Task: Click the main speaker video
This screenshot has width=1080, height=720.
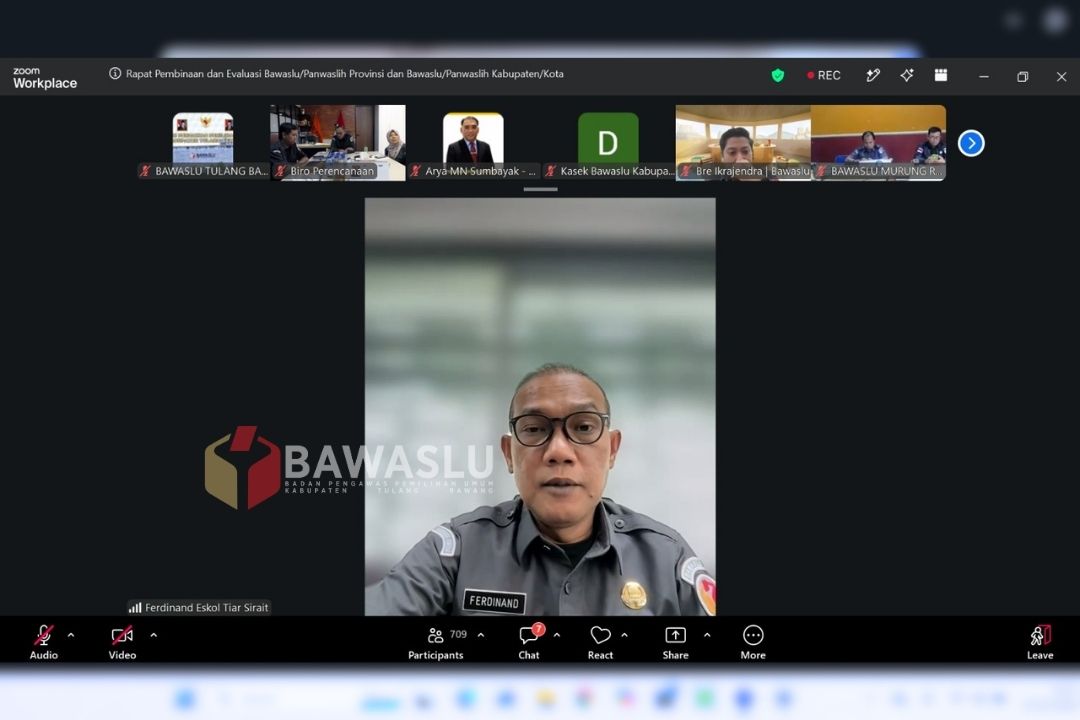Action: 540,407
